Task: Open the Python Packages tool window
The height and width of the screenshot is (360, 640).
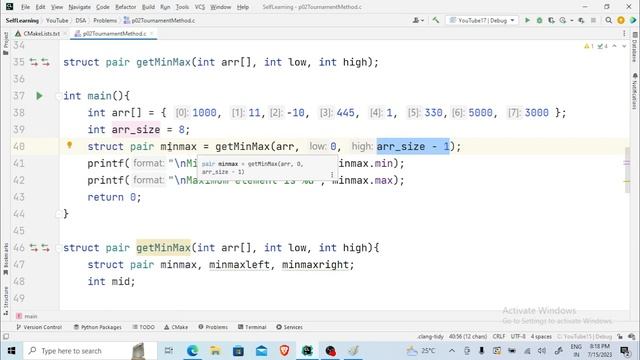Action: point(98,327)
